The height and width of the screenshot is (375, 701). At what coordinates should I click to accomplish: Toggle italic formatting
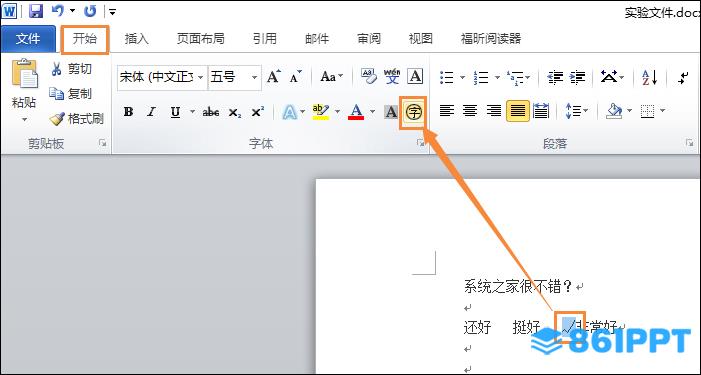(x=152, y=112)
